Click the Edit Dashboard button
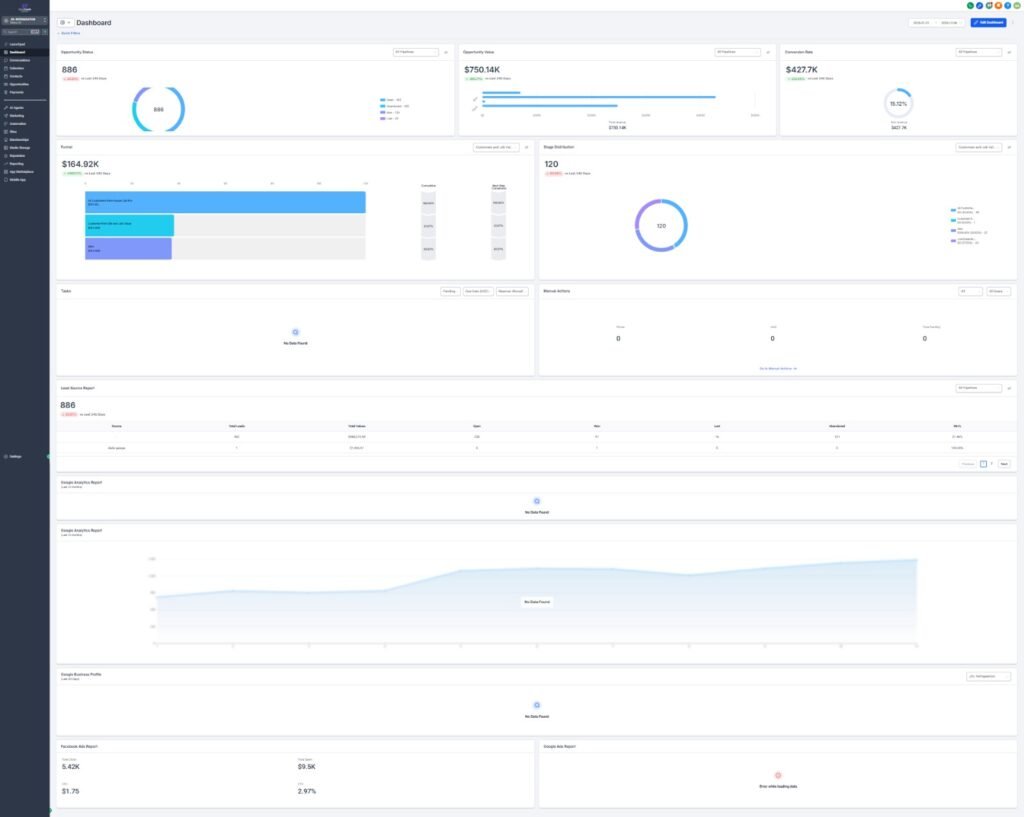This screenshot has width=1024, height=817. pyautogui.click(x=988, y=22)
